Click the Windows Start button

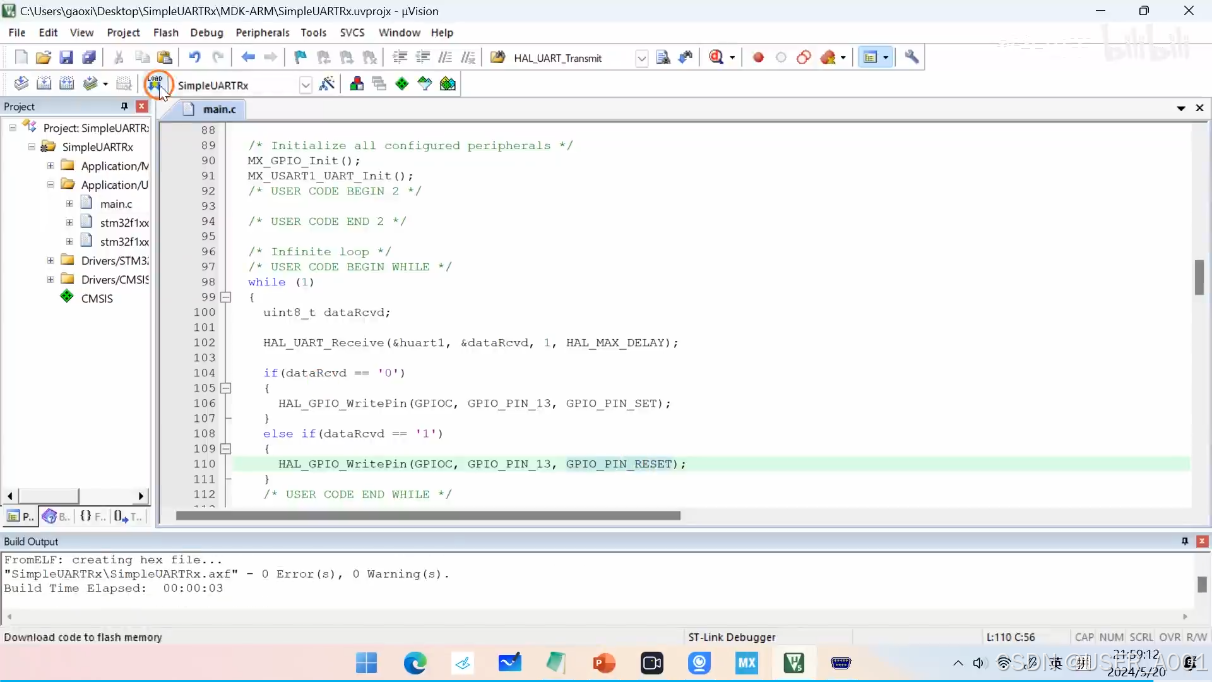click(367, 662)
